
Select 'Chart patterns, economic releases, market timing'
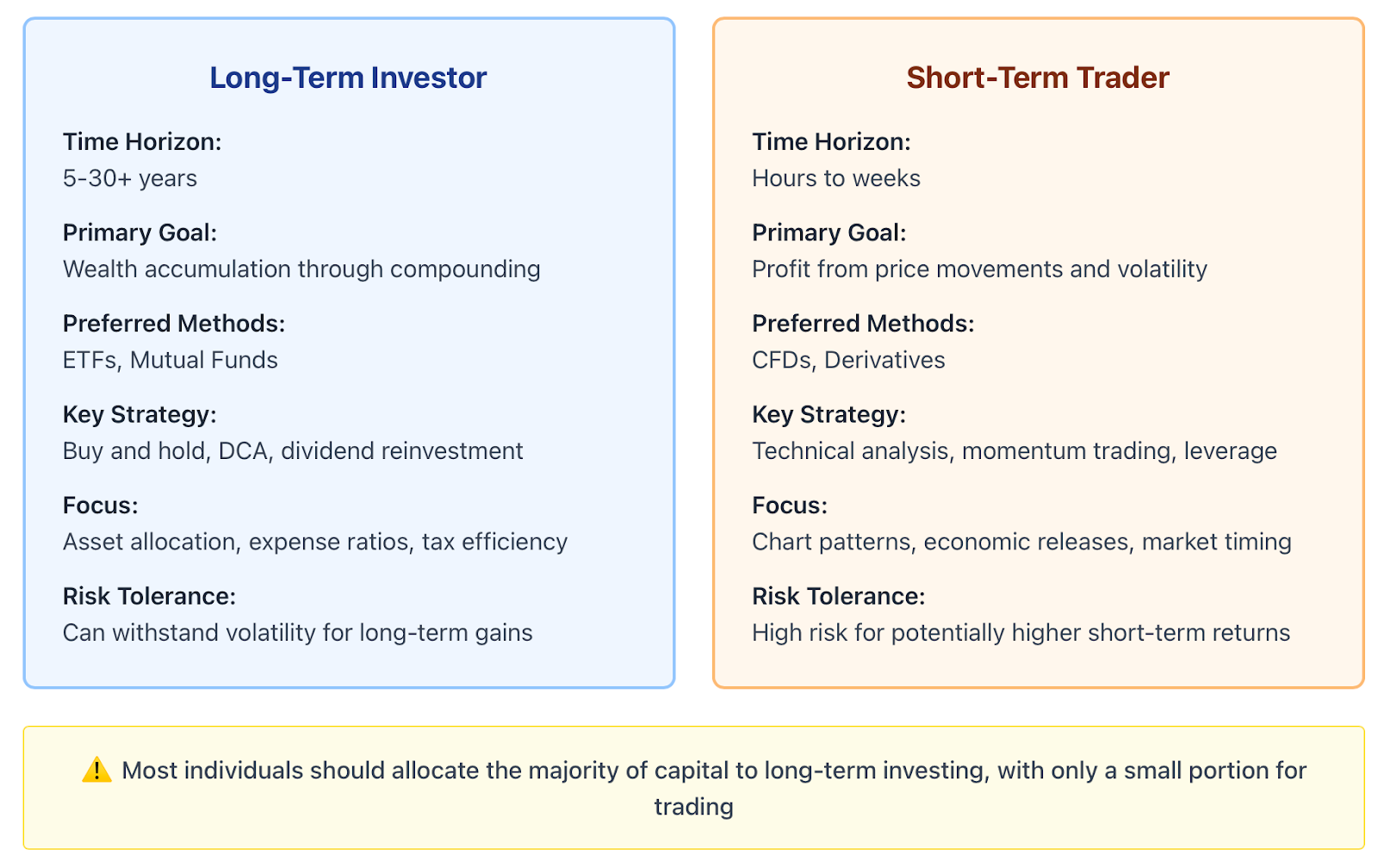(1021, 542)
